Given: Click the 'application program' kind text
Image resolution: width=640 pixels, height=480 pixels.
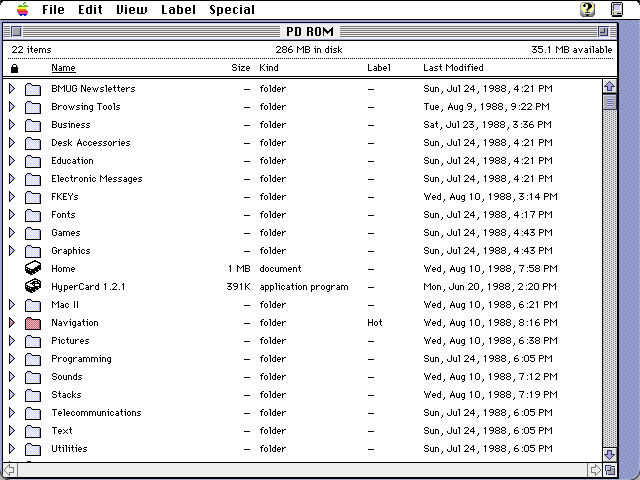Looking at the screenshot, I should click(304, 287).
